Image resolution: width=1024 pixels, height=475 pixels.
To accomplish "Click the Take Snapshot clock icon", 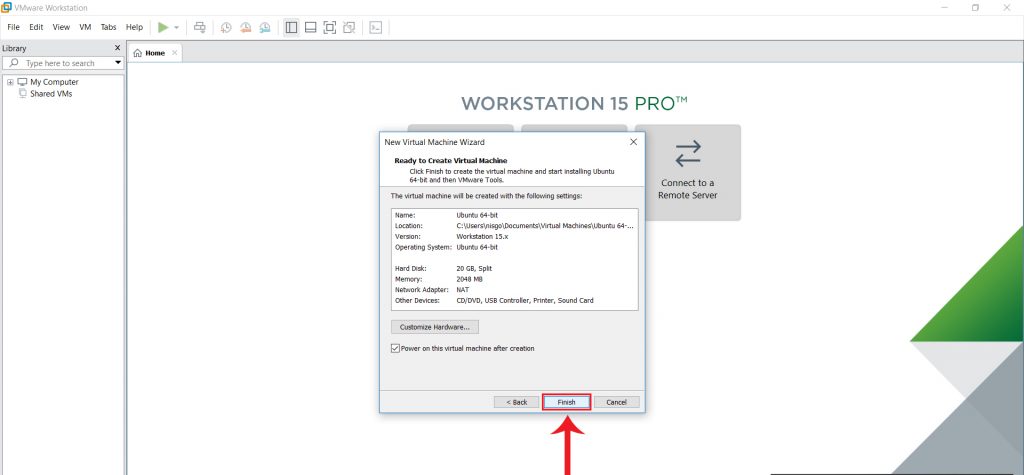I will (x=226, y=27).
